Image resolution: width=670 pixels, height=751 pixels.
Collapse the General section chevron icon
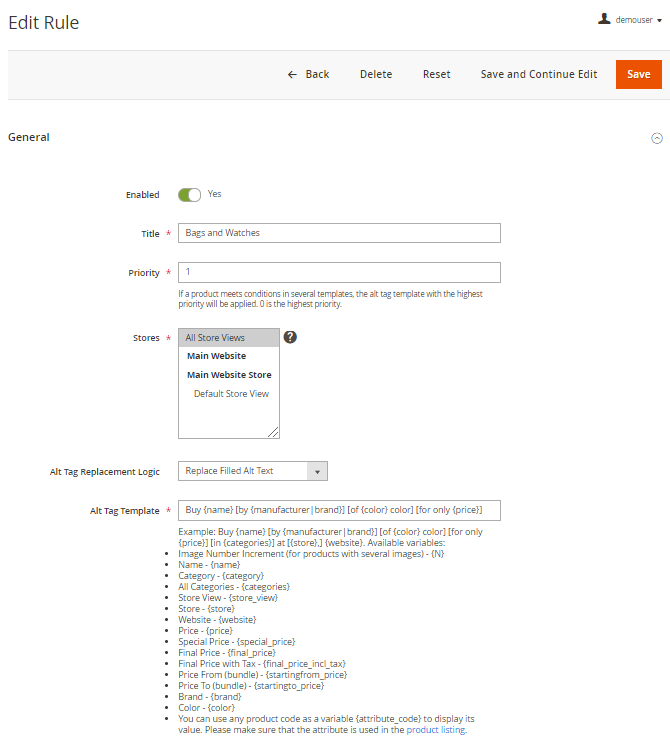(657, 138)
